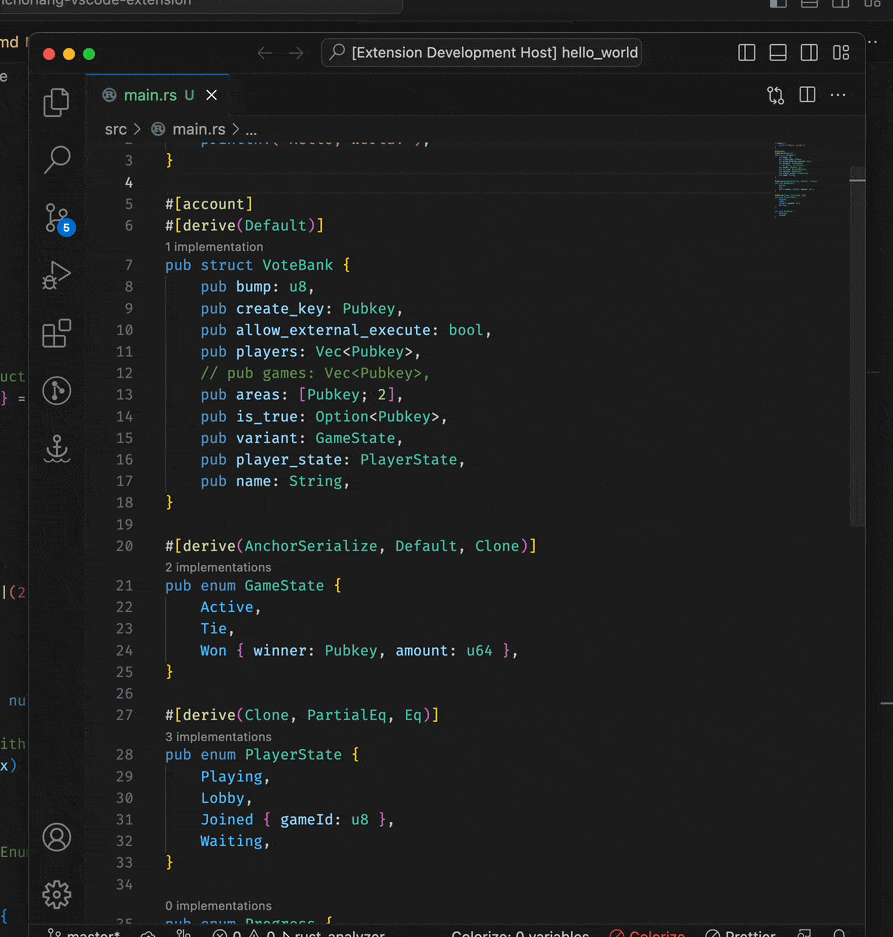Click 'u64' type on line 24
Viewport: 893px width, 937px height.
479,650
